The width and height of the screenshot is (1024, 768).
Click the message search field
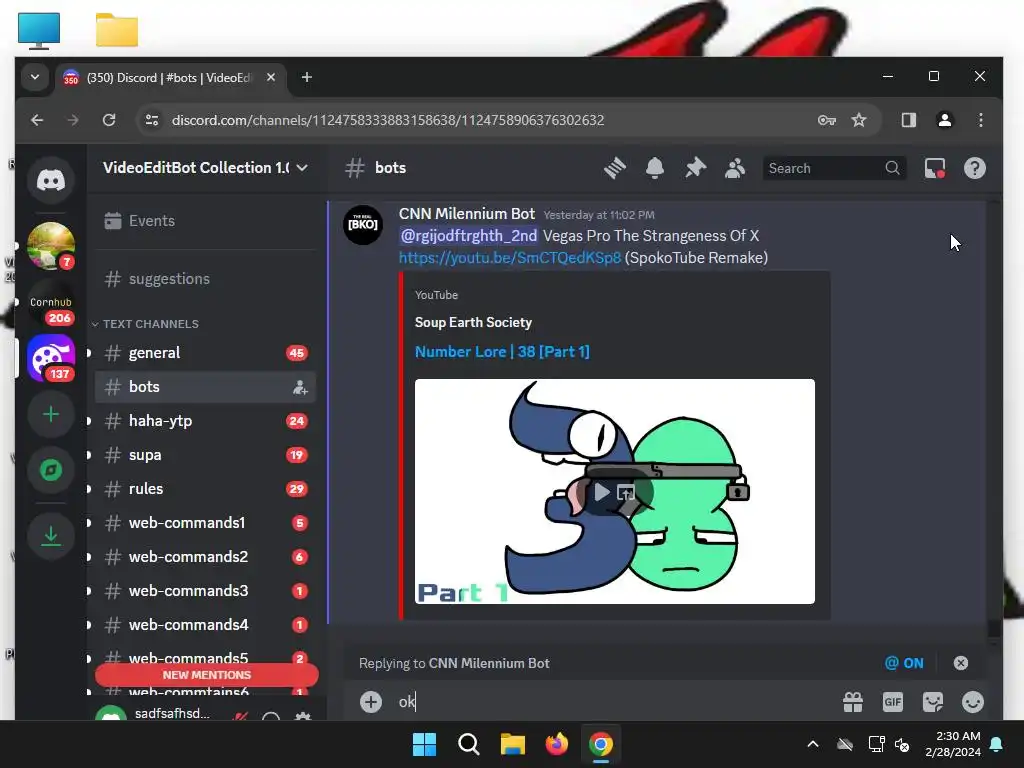click(834, 168)
